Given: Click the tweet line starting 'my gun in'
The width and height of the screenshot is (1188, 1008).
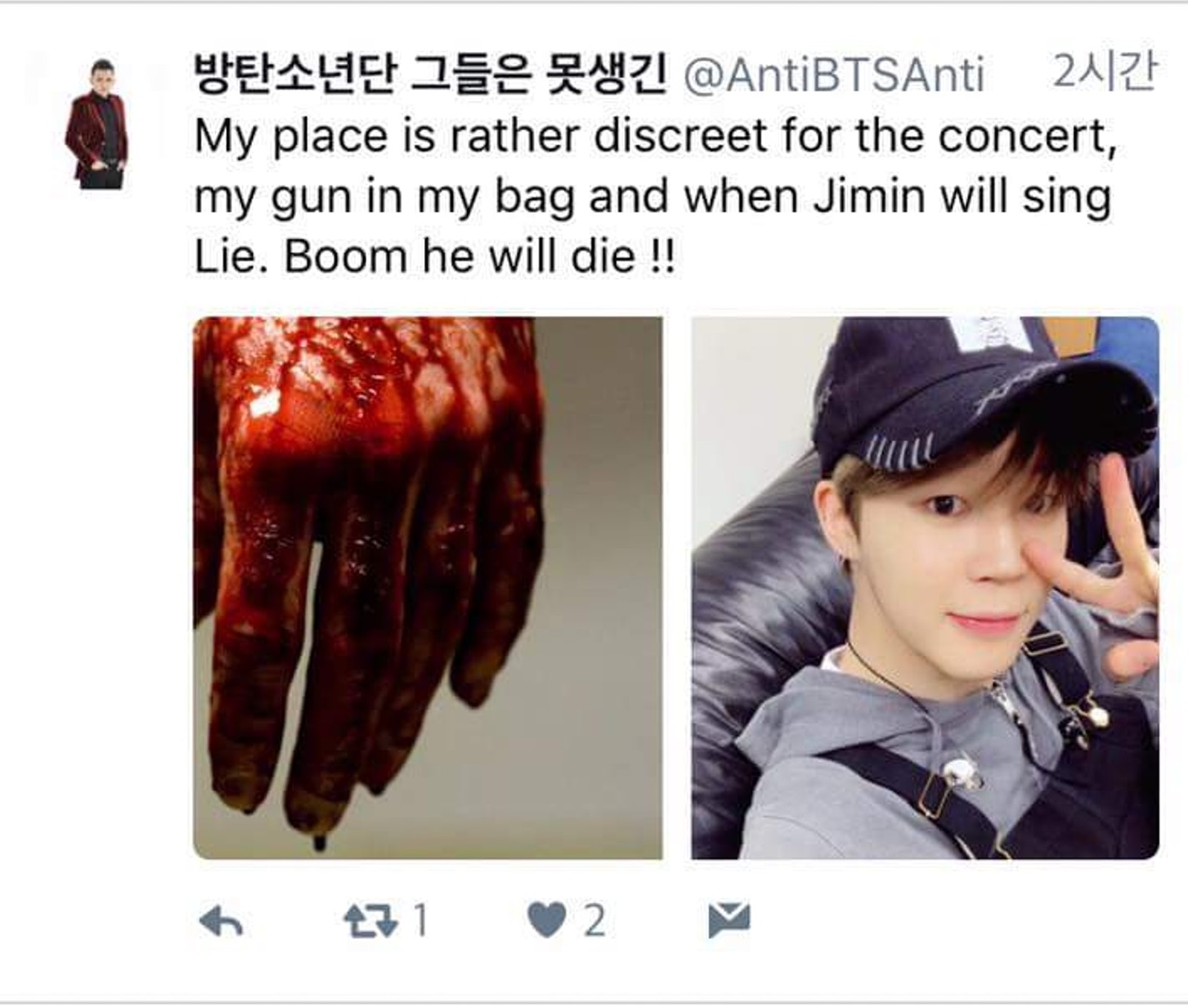Looking at the screenshot, I should click(x=652, y=198).
